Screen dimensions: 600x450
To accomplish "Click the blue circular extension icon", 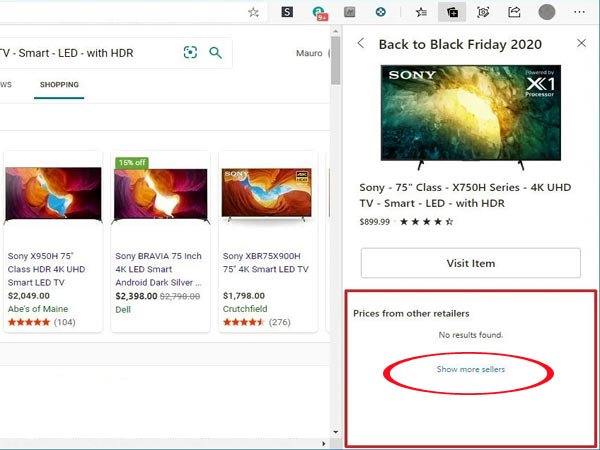I will point(380,12).
